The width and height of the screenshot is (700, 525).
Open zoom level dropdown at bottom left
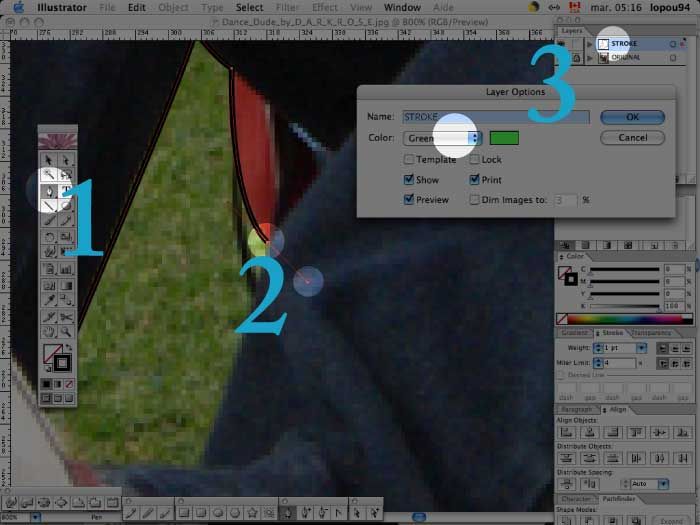pyautogui.click(x=36, y=517)
